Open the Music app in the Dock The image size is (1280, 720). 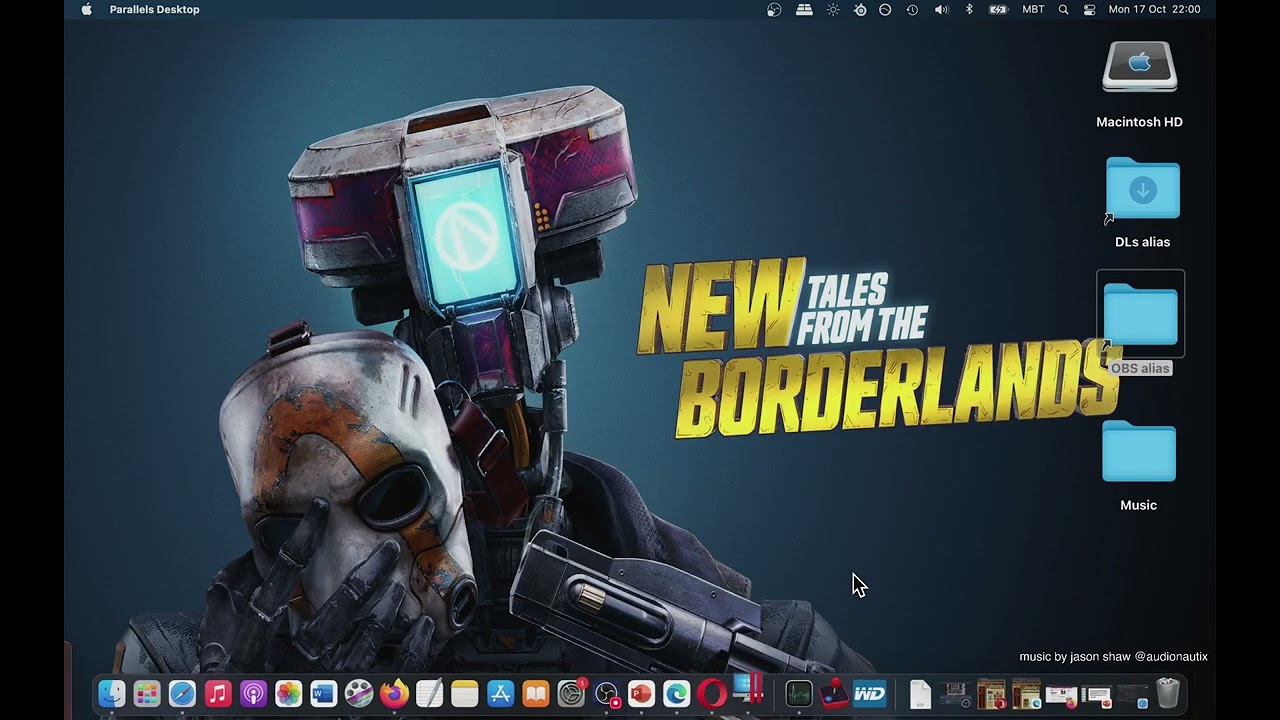(218, 693)
